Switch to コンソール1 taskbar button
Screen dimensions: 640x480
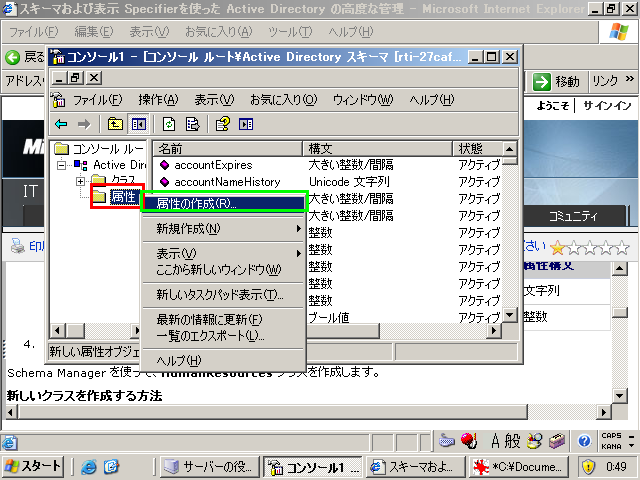pyautogui.click(x=313, y=466)
